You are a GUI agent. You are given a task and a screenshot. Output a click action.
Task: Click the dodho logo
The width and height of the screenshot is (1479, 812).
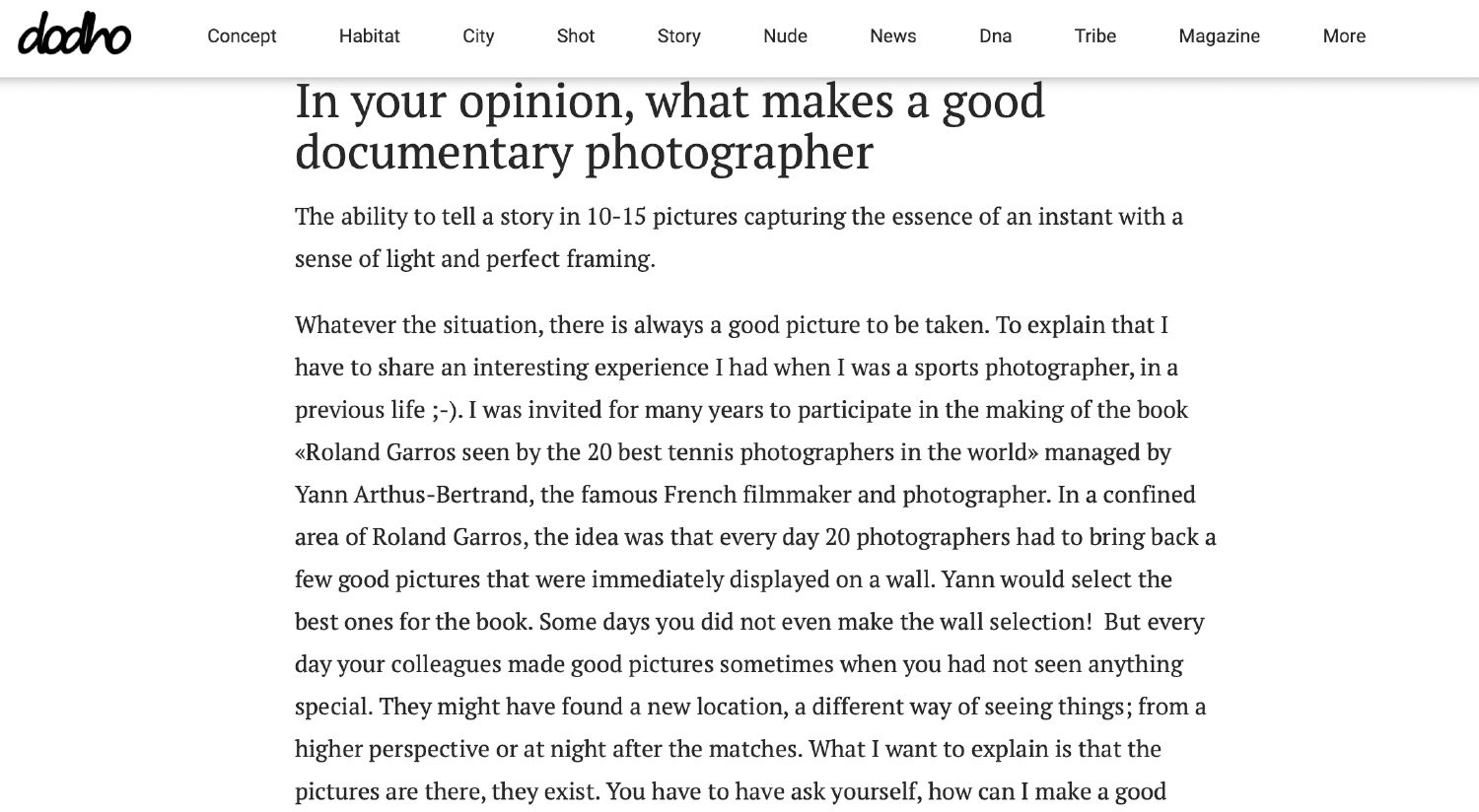74,34
